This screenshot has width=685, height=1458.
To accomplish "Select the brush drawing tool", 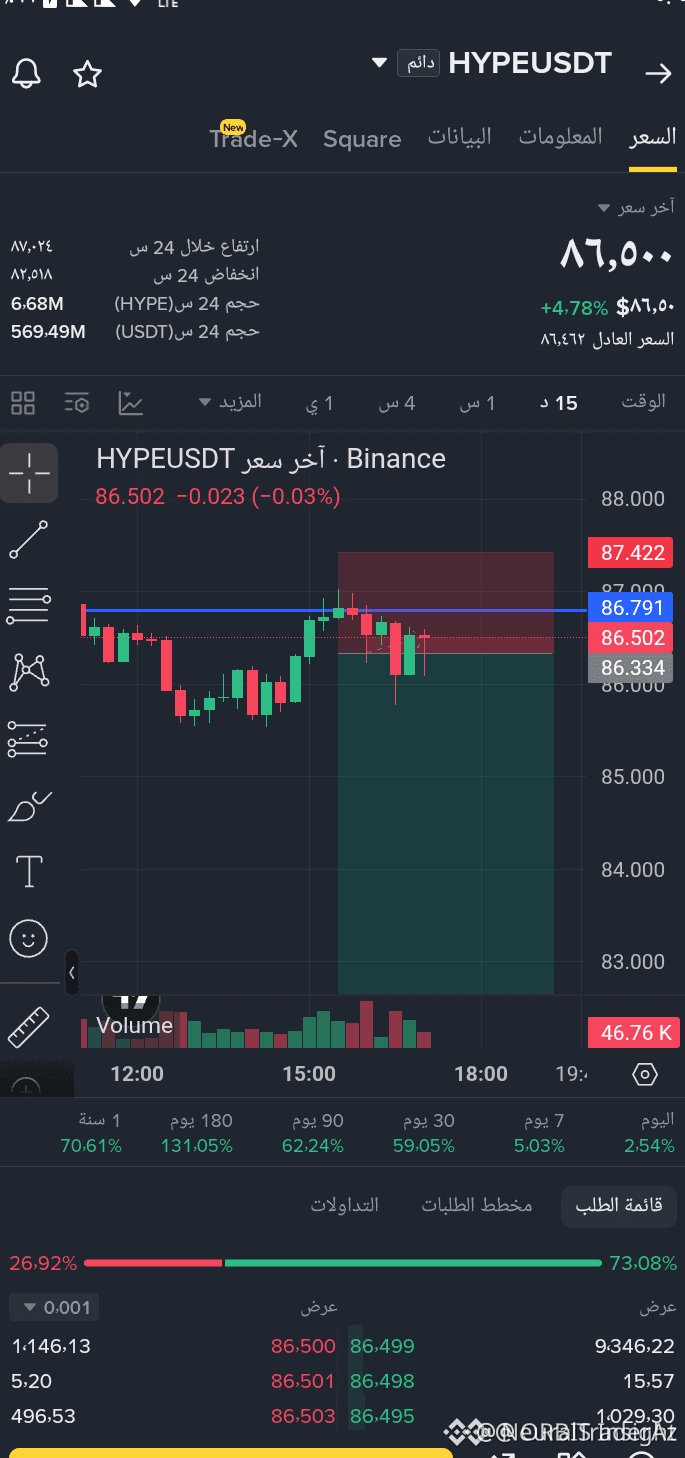I will [29, 805].
